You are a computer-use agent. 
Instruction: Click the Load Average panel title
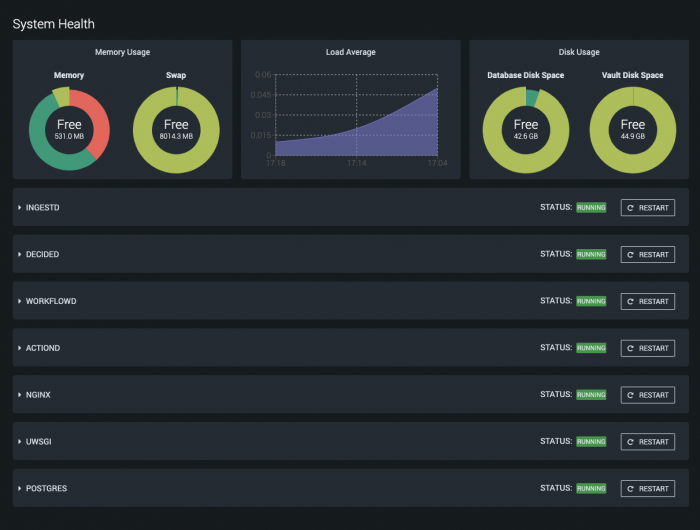[350, 52]
